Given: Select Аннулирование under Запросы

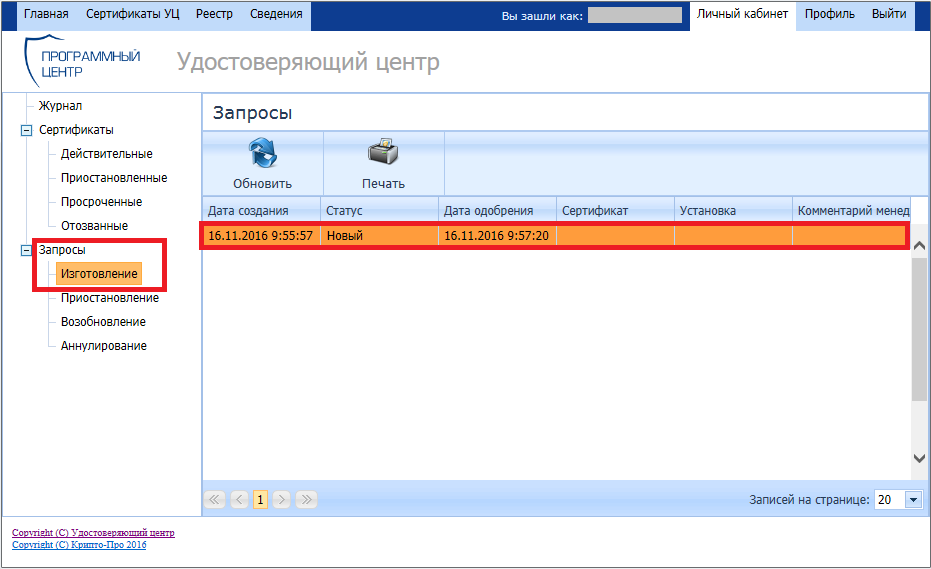Looking at the screenshot, I should pyautogui.click(x=103, y=346).
